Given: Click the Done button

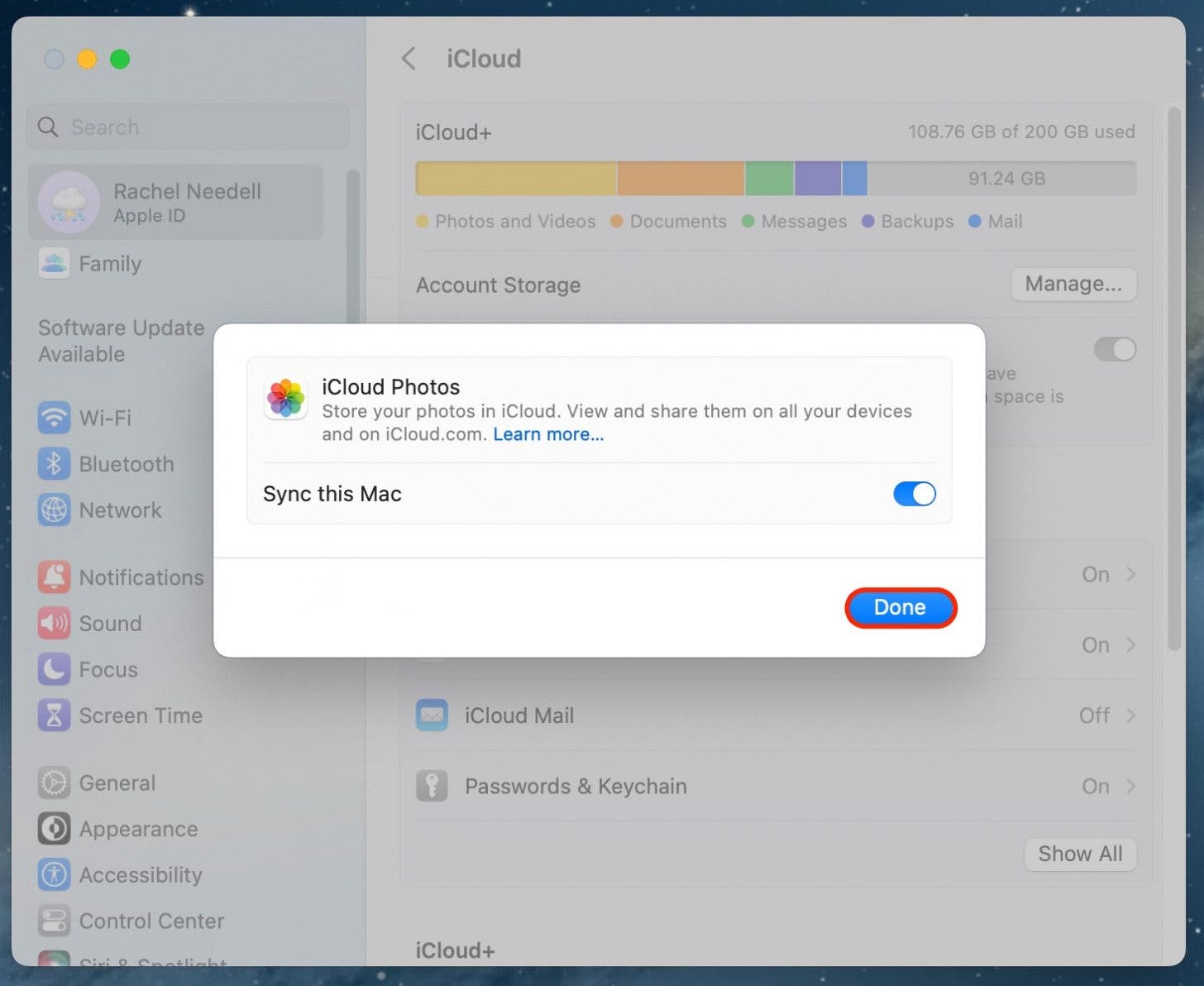Looking at the screenshot, I should pyautogui.click(x=900, y=607).
